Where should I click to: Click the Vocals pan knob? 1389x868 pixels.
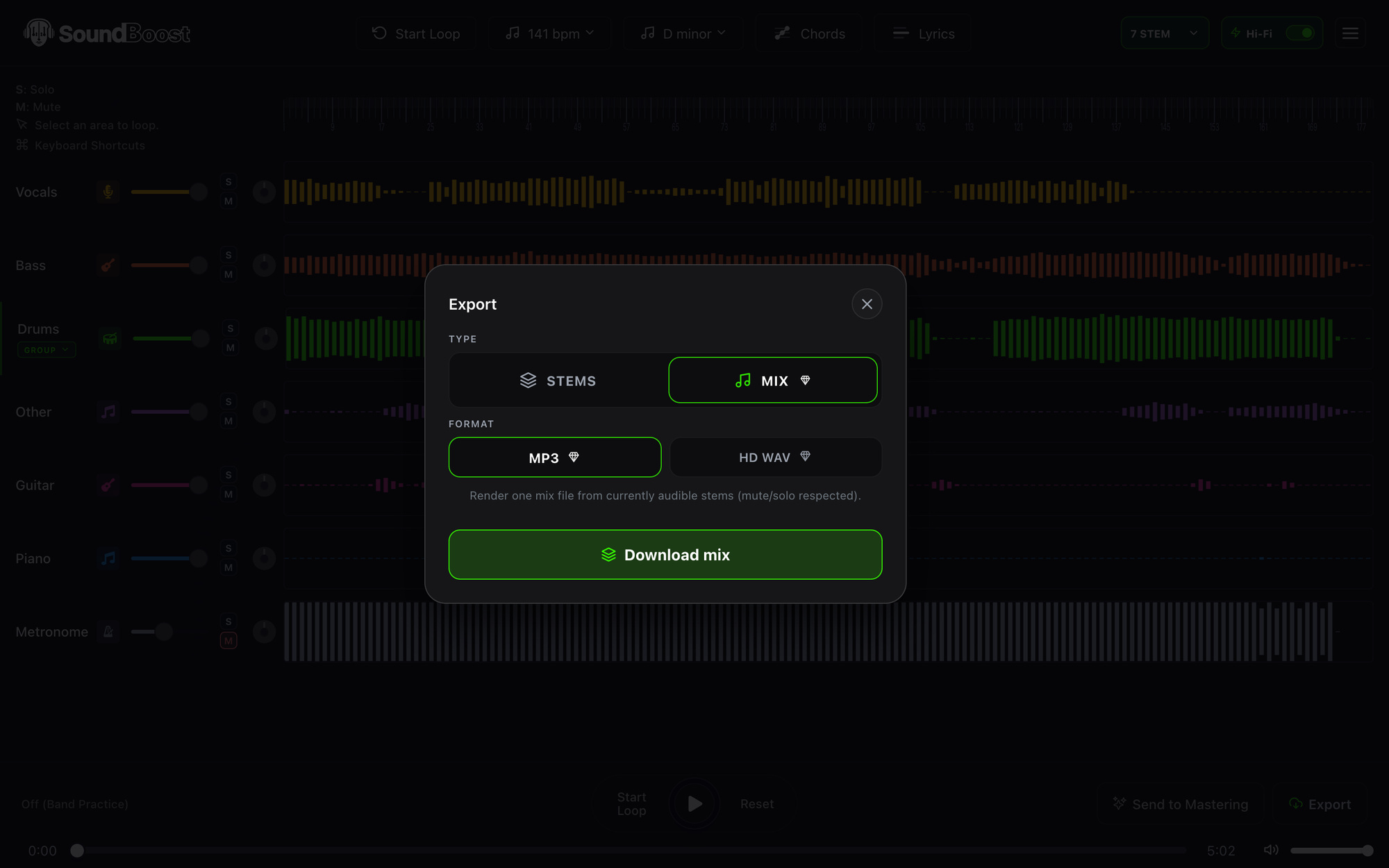264,192
